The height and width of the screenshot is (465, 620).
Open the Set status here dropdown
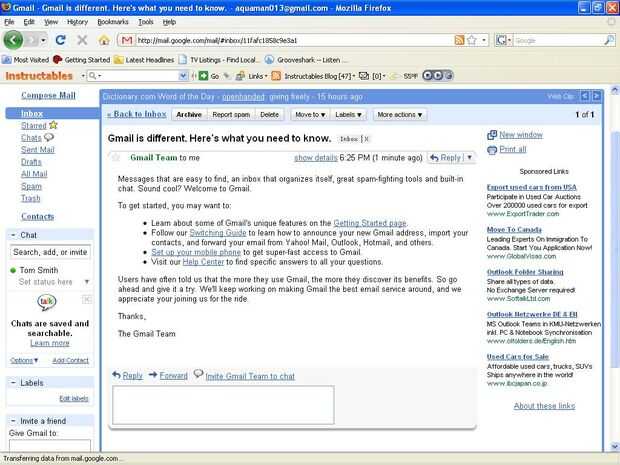(x=87, y=282)
